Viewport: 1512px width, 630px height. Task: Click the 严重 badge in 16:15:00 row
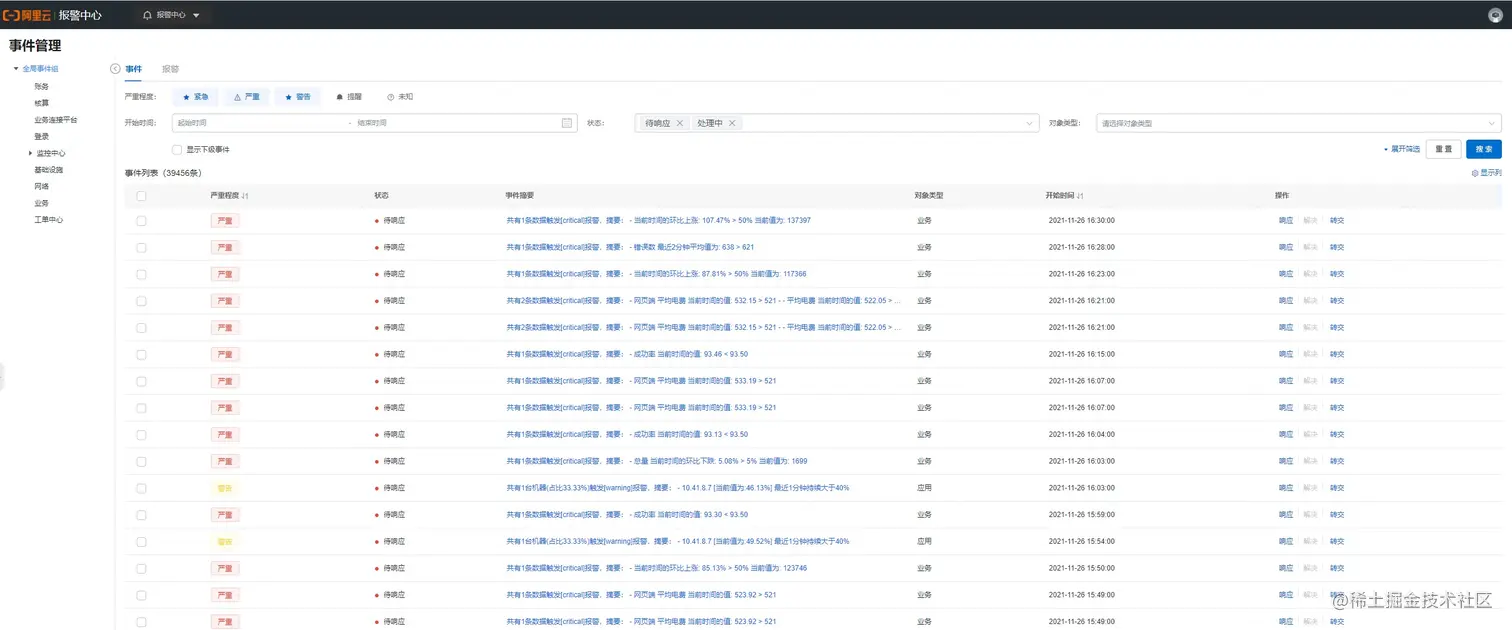pyautogui.click(x=225, y=354)
